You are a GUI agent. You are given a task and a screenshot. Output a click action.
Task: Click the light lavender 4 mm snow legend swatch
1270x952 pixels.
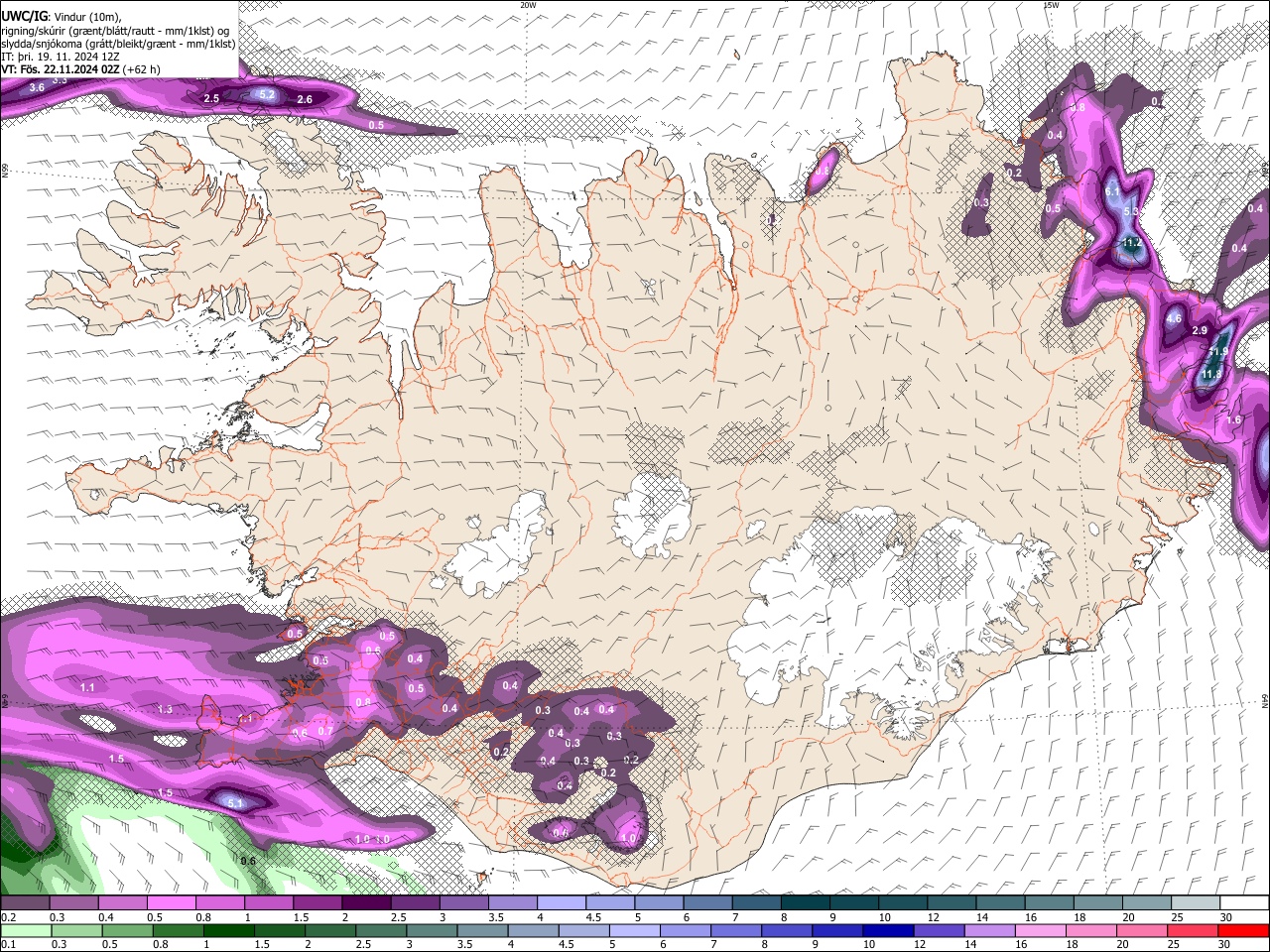click(562, 903)
